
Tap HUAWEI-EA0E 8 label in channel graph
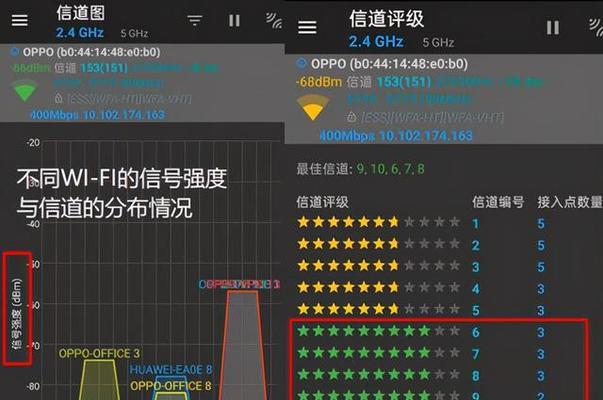(171, 370)
